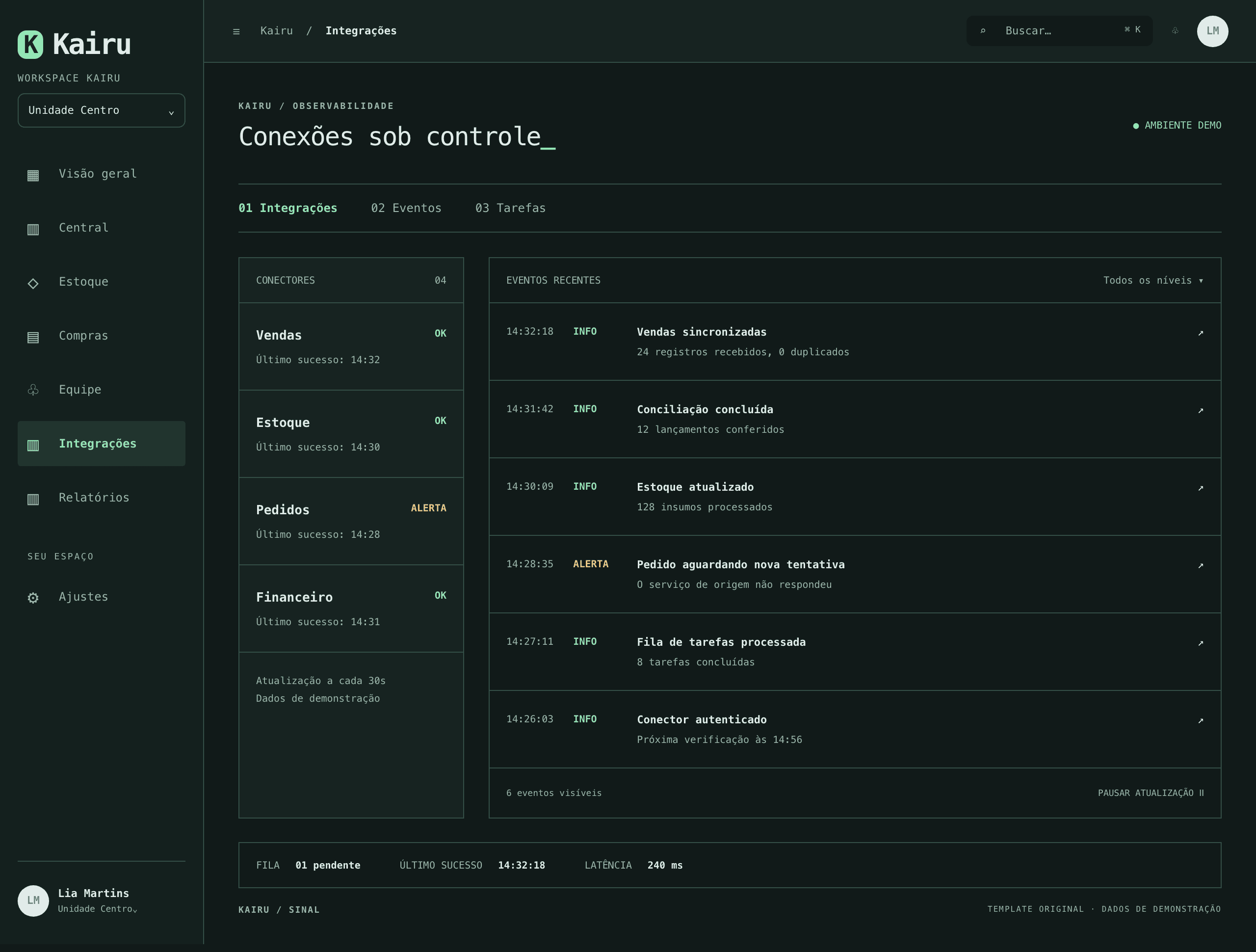The image size is (1256, 952).
Task: Open Relatórios in the sidebar
Action: [101, 498]
